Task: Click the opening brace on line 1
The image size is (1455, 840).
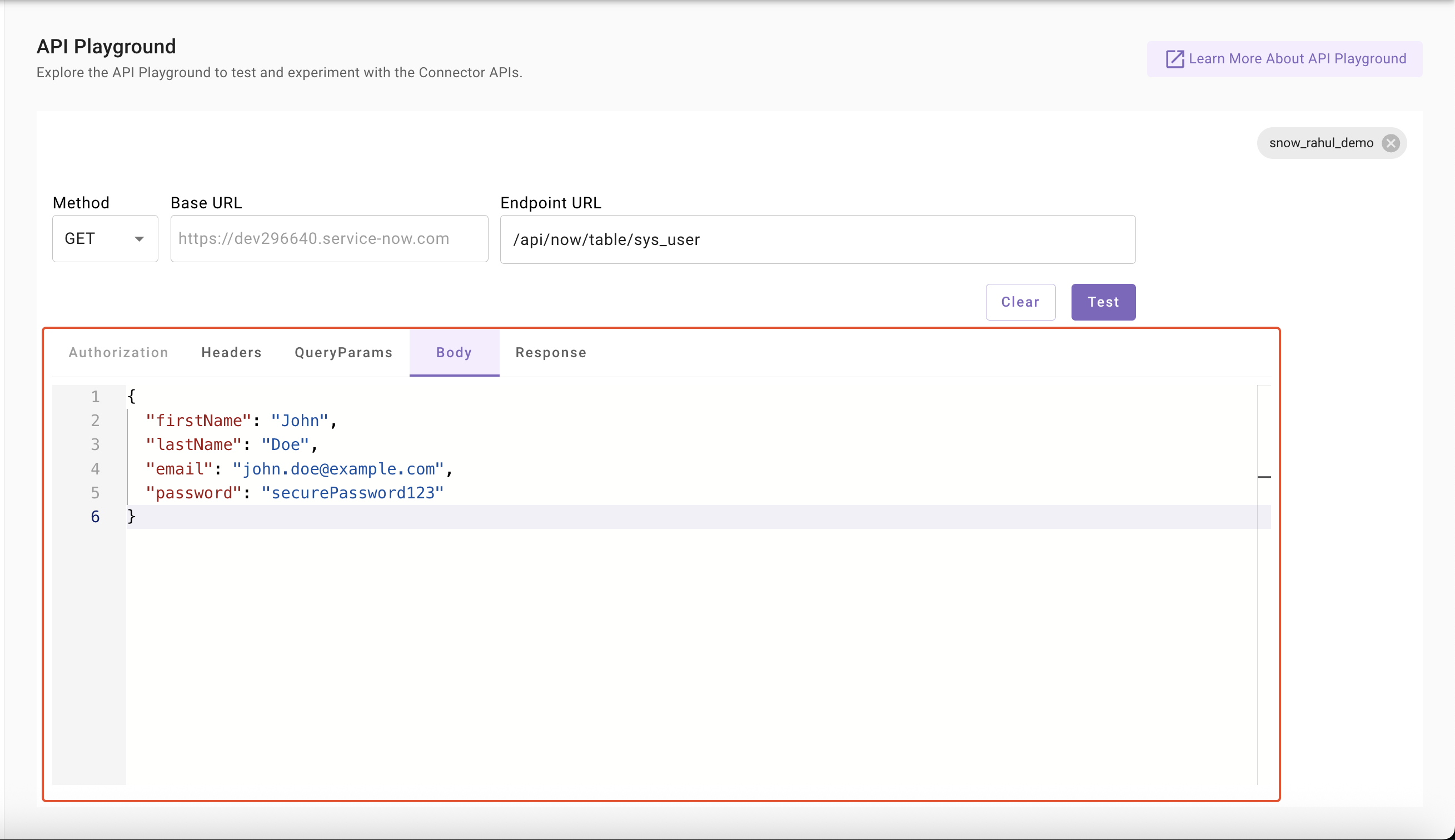Action: [132, 396]
